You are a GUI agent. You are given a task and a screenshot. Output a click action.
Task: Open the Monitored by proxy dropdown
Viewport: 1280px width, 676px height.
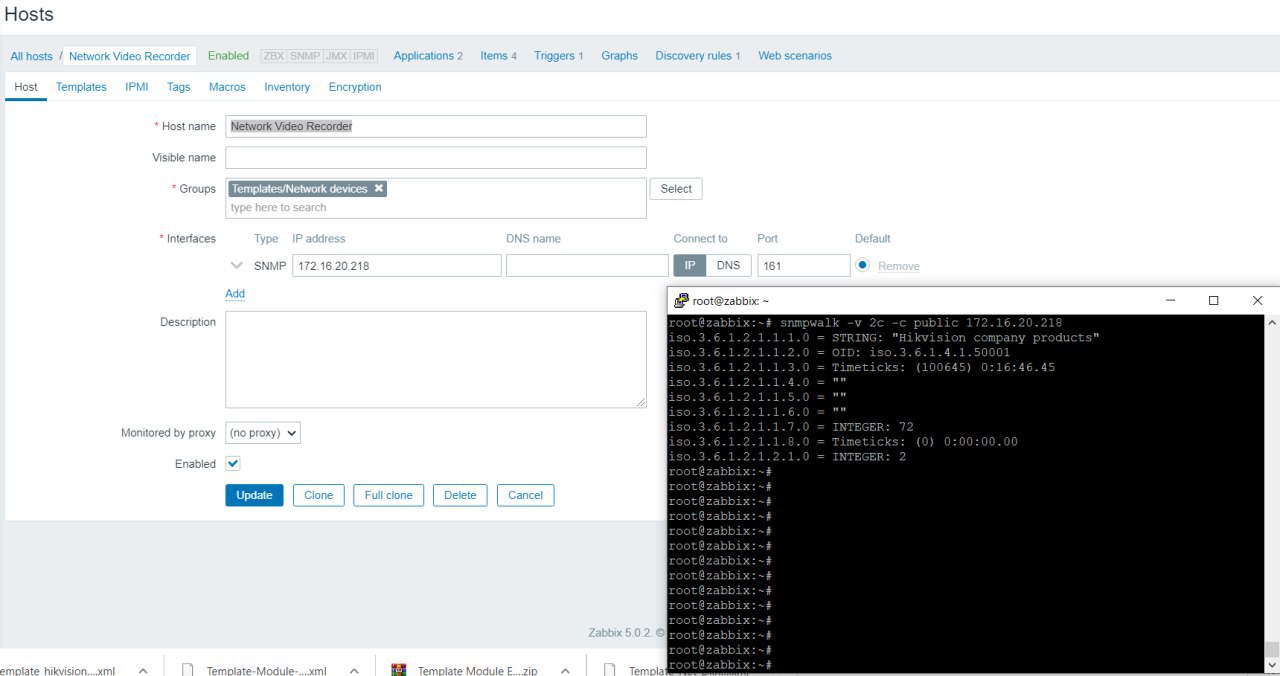click(x=263, y=433)
